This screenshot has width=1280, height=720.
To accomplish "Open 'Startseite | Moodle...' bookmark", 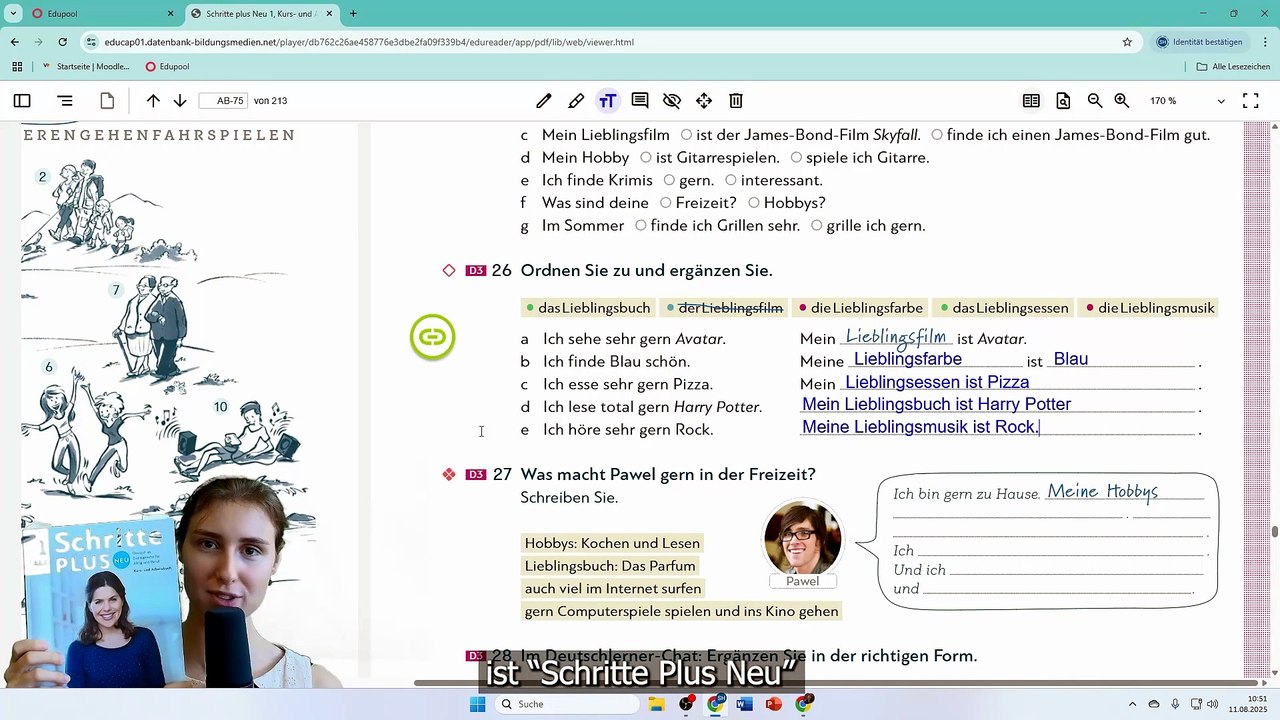I will 86,67.
